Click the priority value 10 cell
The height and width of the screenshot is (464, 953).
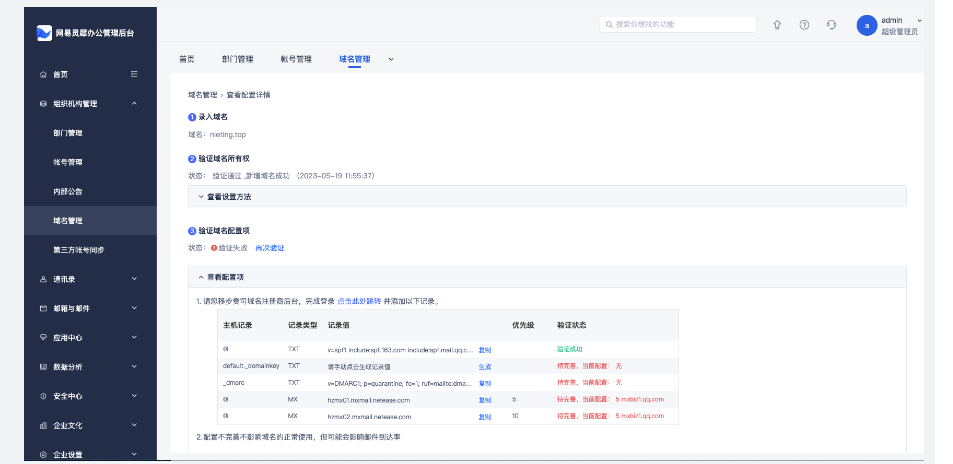[515, 417]
